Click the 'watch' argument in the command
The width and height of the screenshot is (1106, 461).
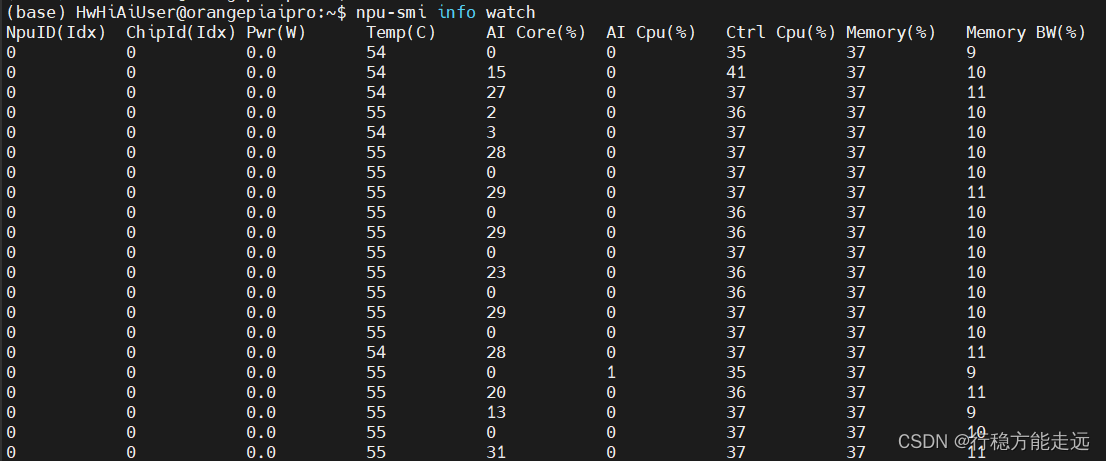pos(511,12)
